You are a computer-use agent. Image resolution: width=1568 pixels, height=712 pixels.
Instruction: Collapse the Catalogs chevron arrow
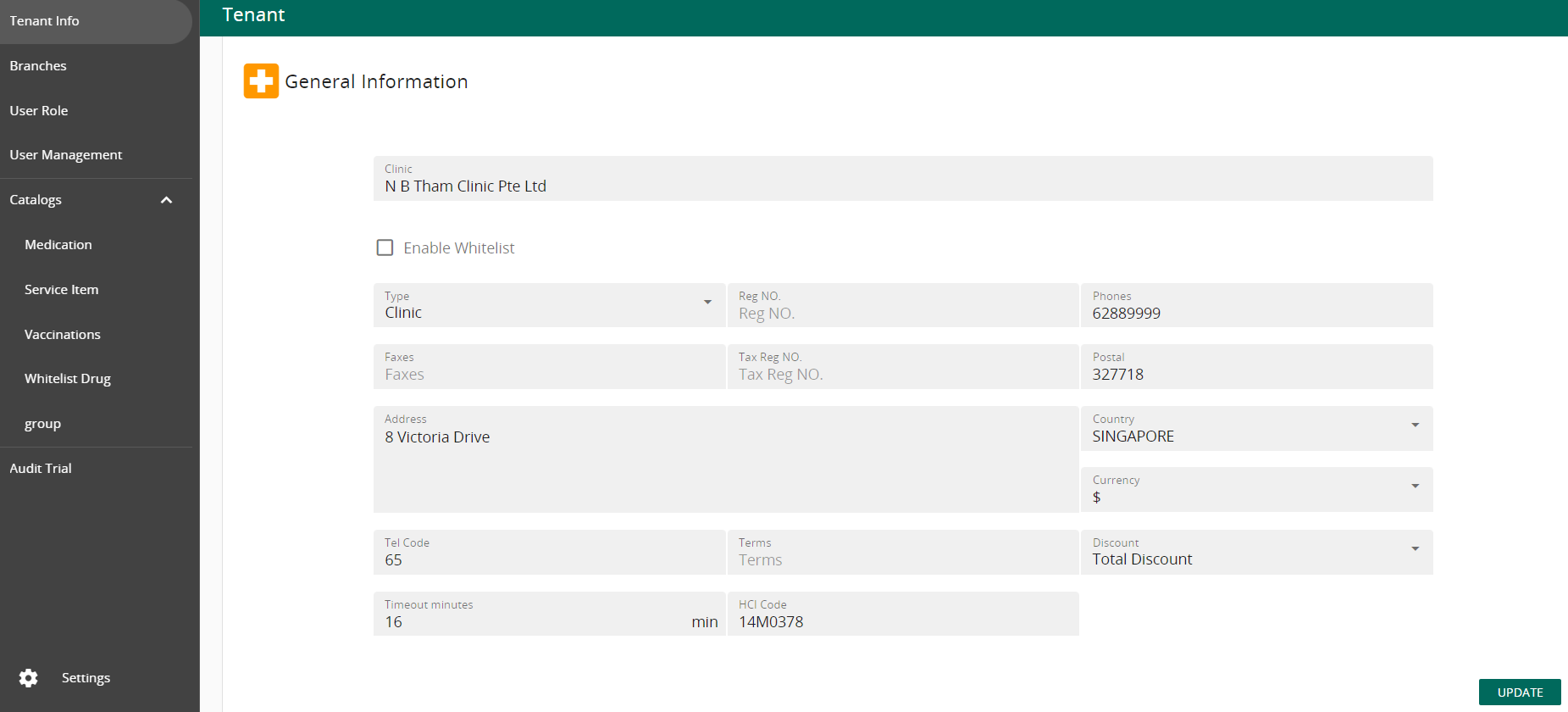point(166,200)
